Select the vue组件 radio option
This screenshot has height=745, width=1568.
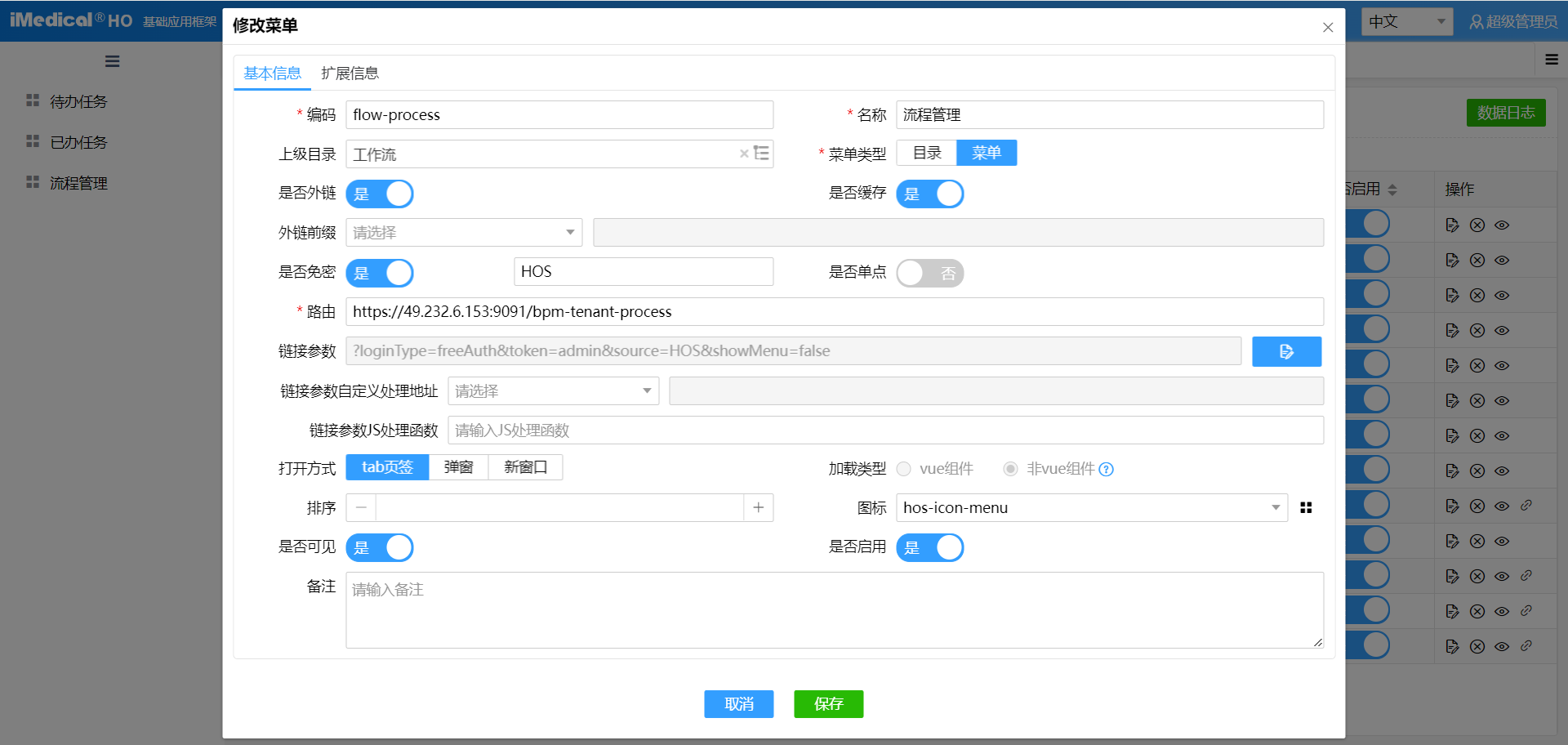click(x=904, y=469)
